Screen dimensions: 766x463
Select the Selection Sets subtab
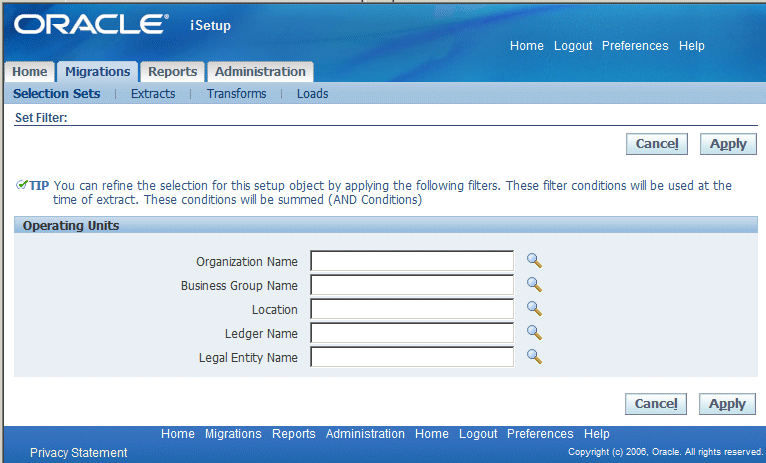(x=57, y=93)
